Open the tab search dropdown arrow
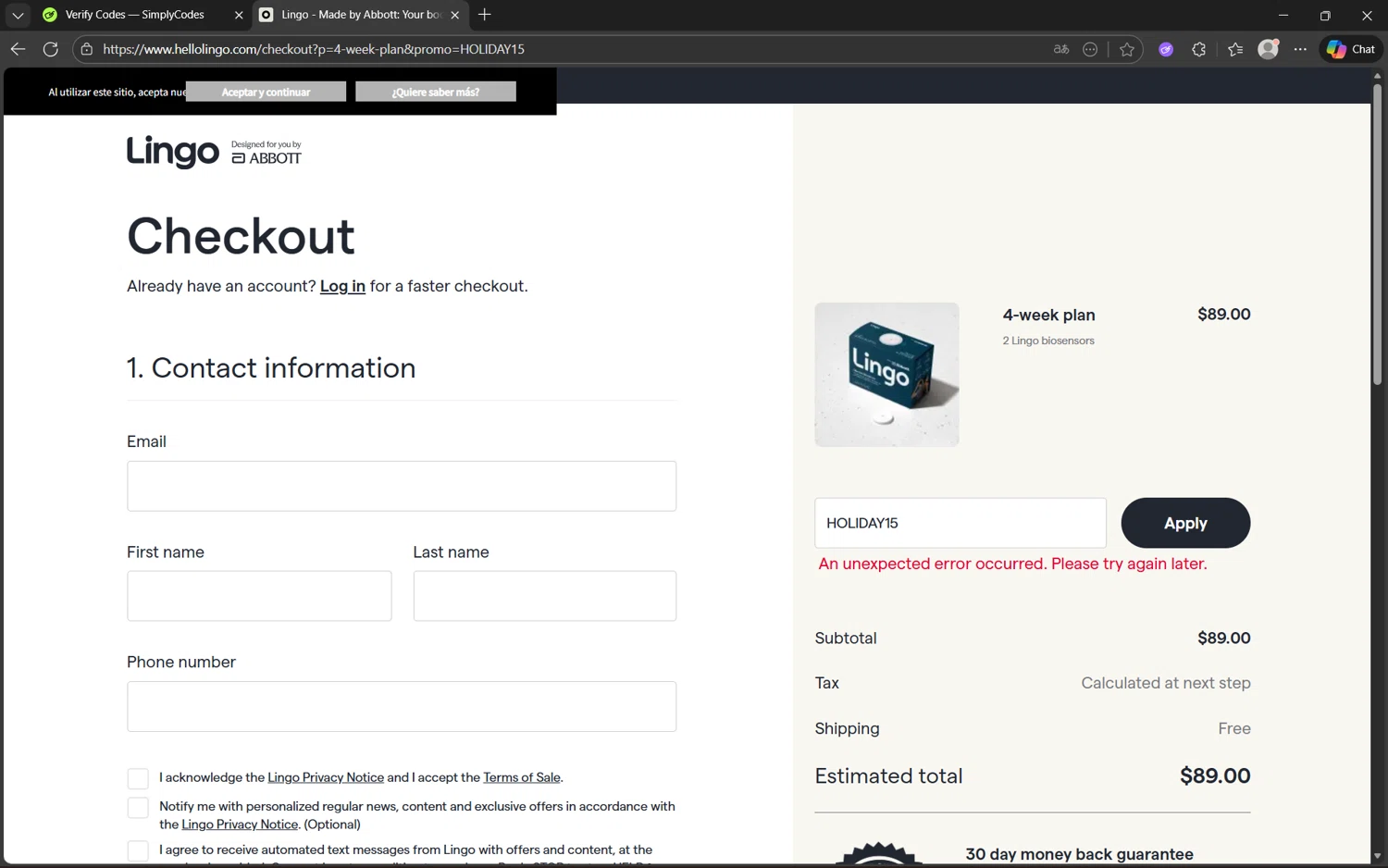The image size is (1388, 868). [x=18, y=15]
